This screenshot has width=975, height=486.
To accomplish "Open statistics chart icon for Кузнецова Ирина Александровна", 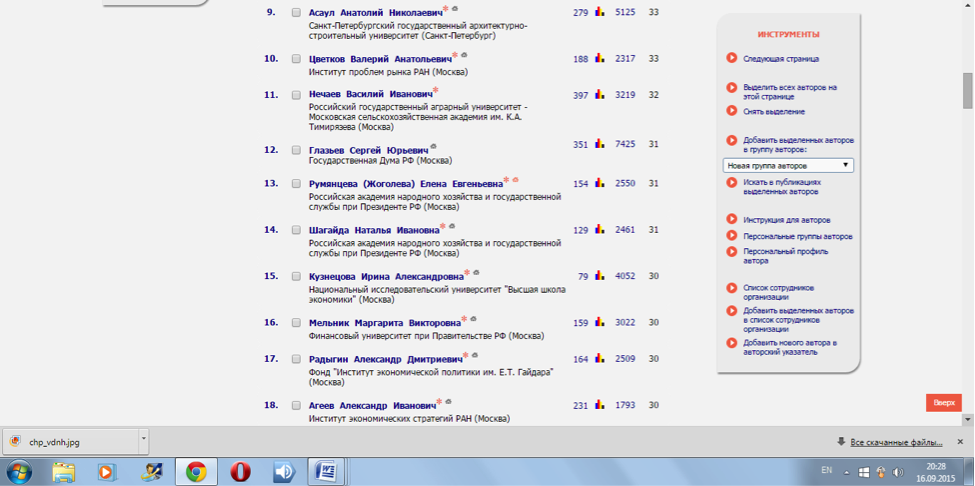I will click(600, 276).
